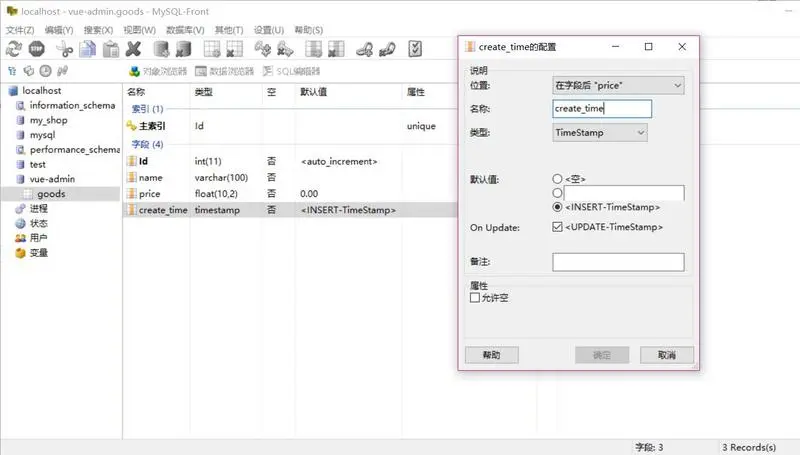This screenshot has height=455, width=800.
Task: Click the refresh toolbar icon
Action: 14,49
